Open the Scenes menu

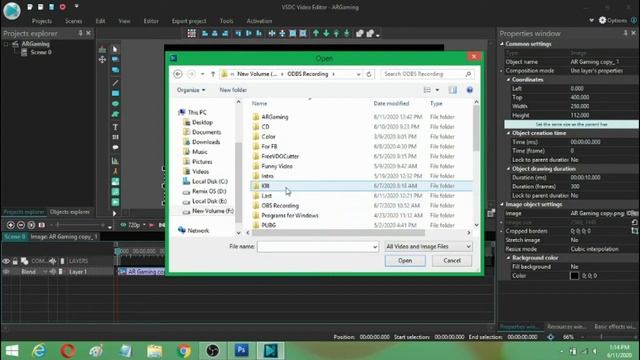[x=73, y=21]
